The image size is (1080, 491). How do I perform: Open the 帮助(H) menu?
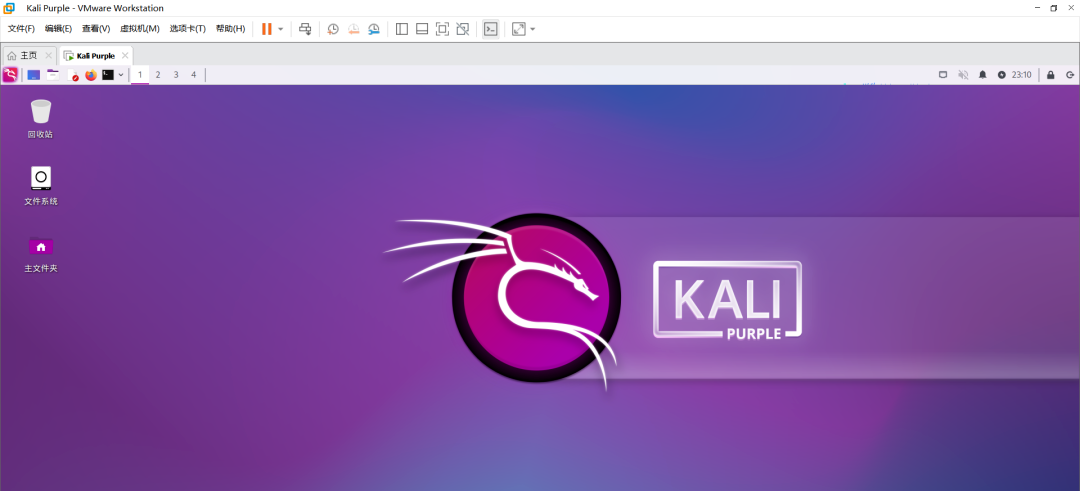click(230, 29)
